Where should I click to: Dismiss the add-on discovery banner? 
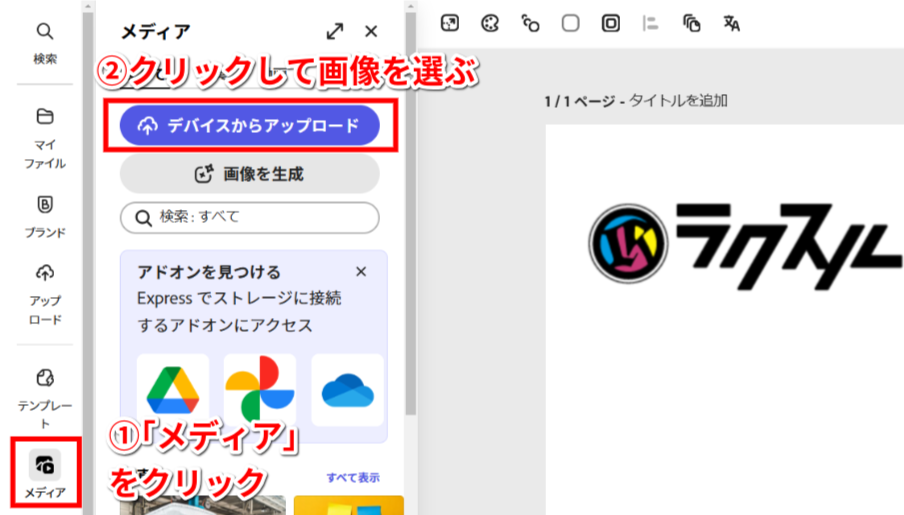361,272
